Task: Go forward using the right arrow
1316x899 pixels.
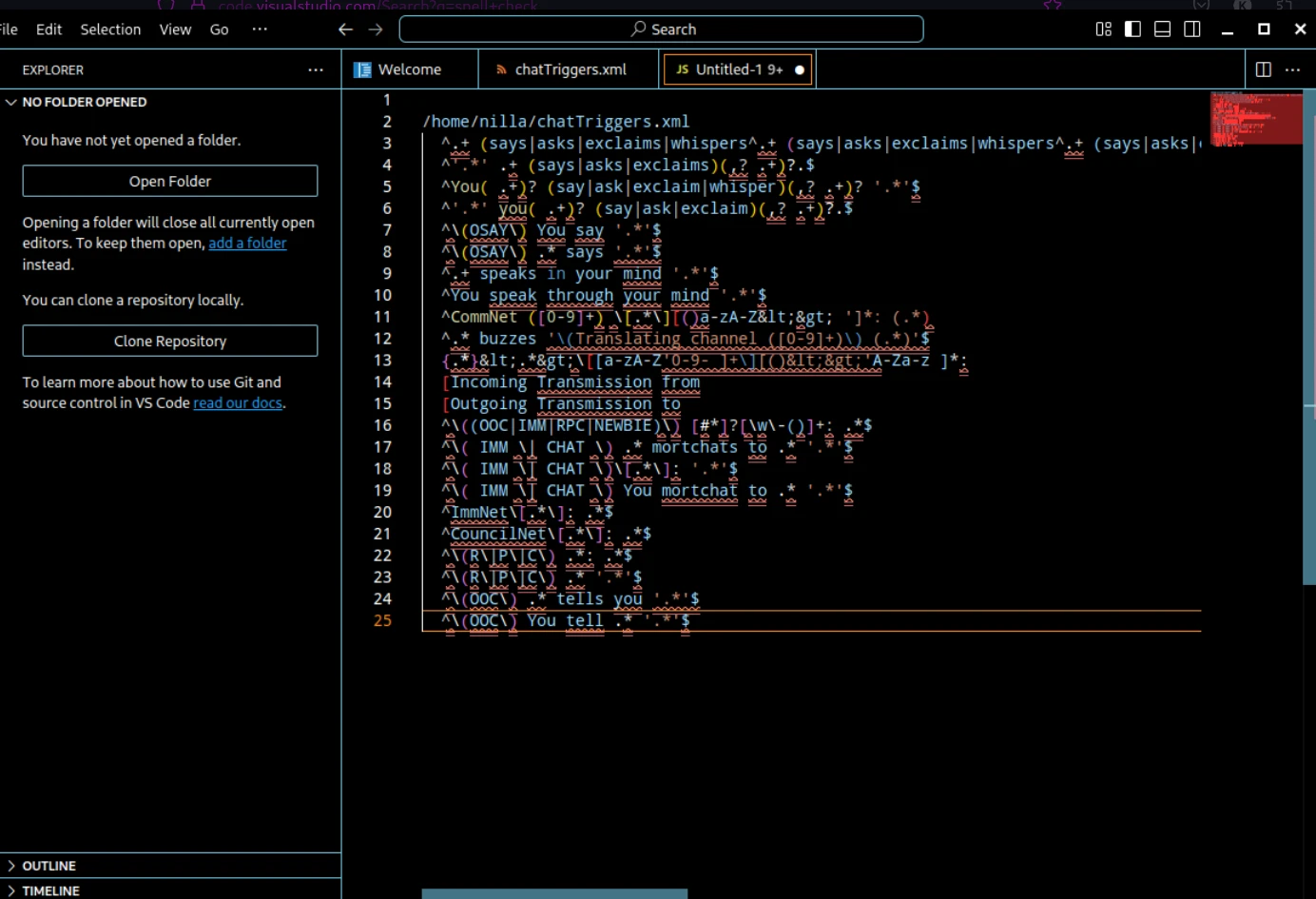Action: [376, 29]
